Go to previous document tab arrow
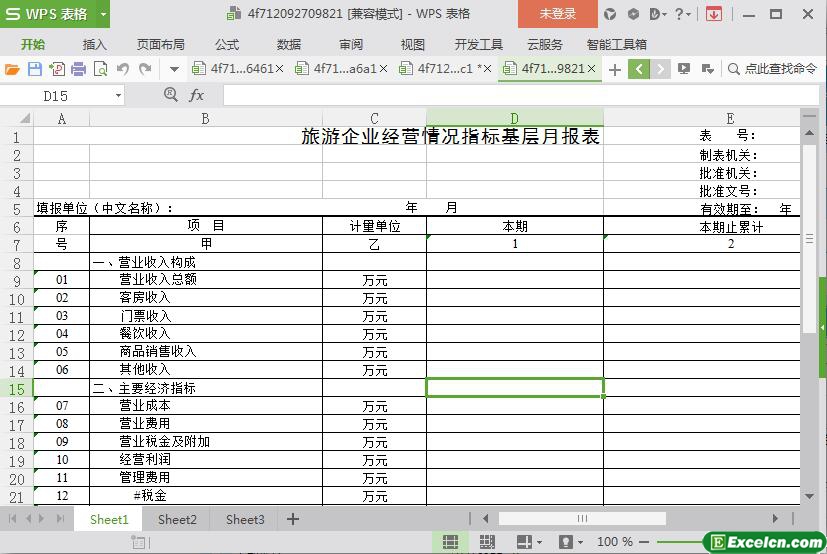The height and width of the screenshot is (554, 827). (639, 69)
